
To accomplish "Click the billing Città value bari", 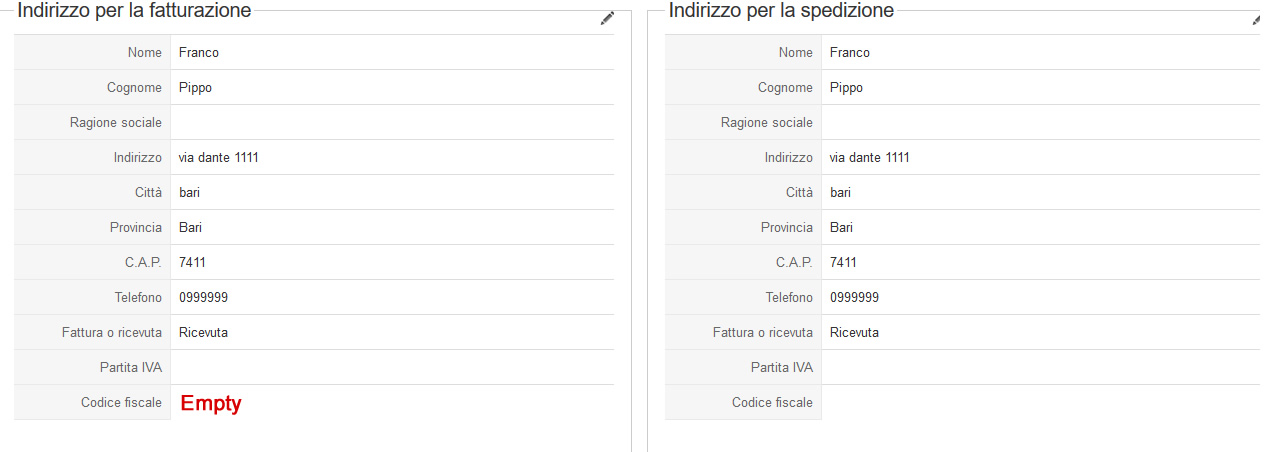I will click(189, 193).
